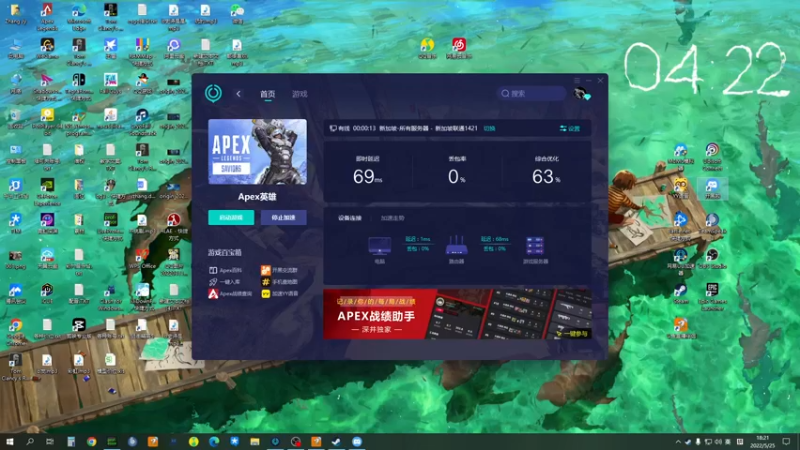Open the WeChat desktop shortcut
The height and width of the screenshot is (450, 800).
pos(237,14)
